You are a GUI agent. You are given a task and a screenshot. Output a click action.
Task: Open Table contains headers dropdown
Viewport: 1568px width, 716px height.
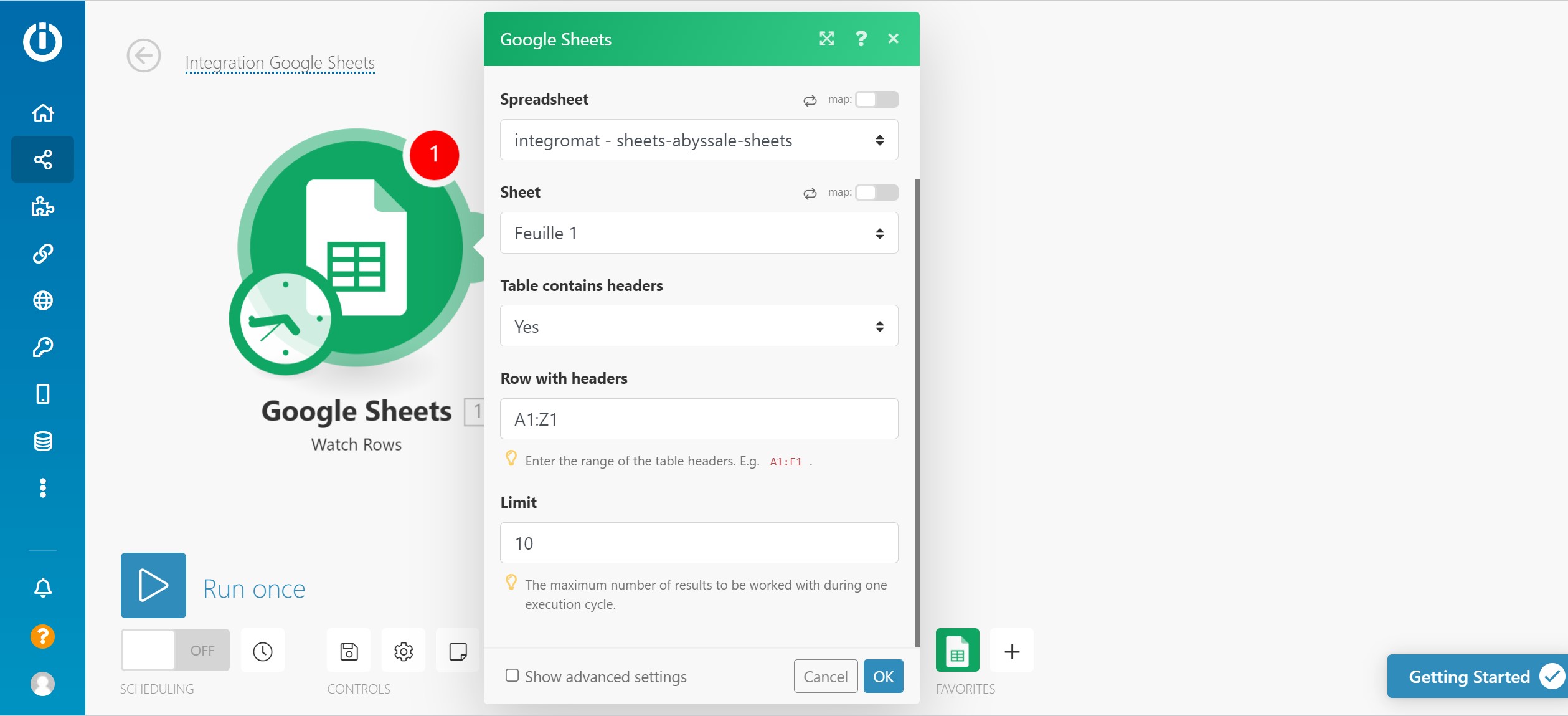coord(699,326)
